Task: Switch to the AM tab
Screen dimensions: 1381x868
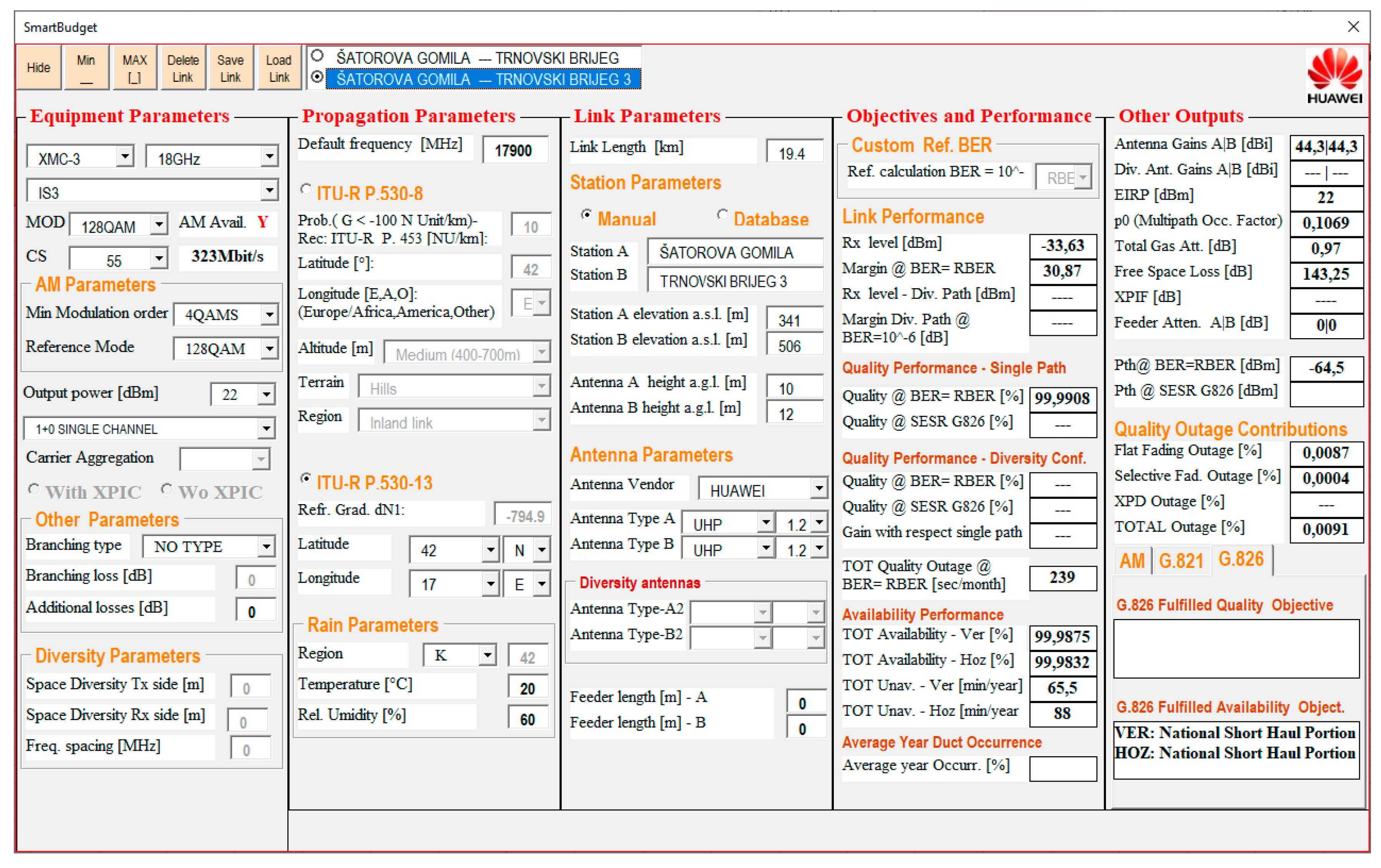Action: [1132, 560]
